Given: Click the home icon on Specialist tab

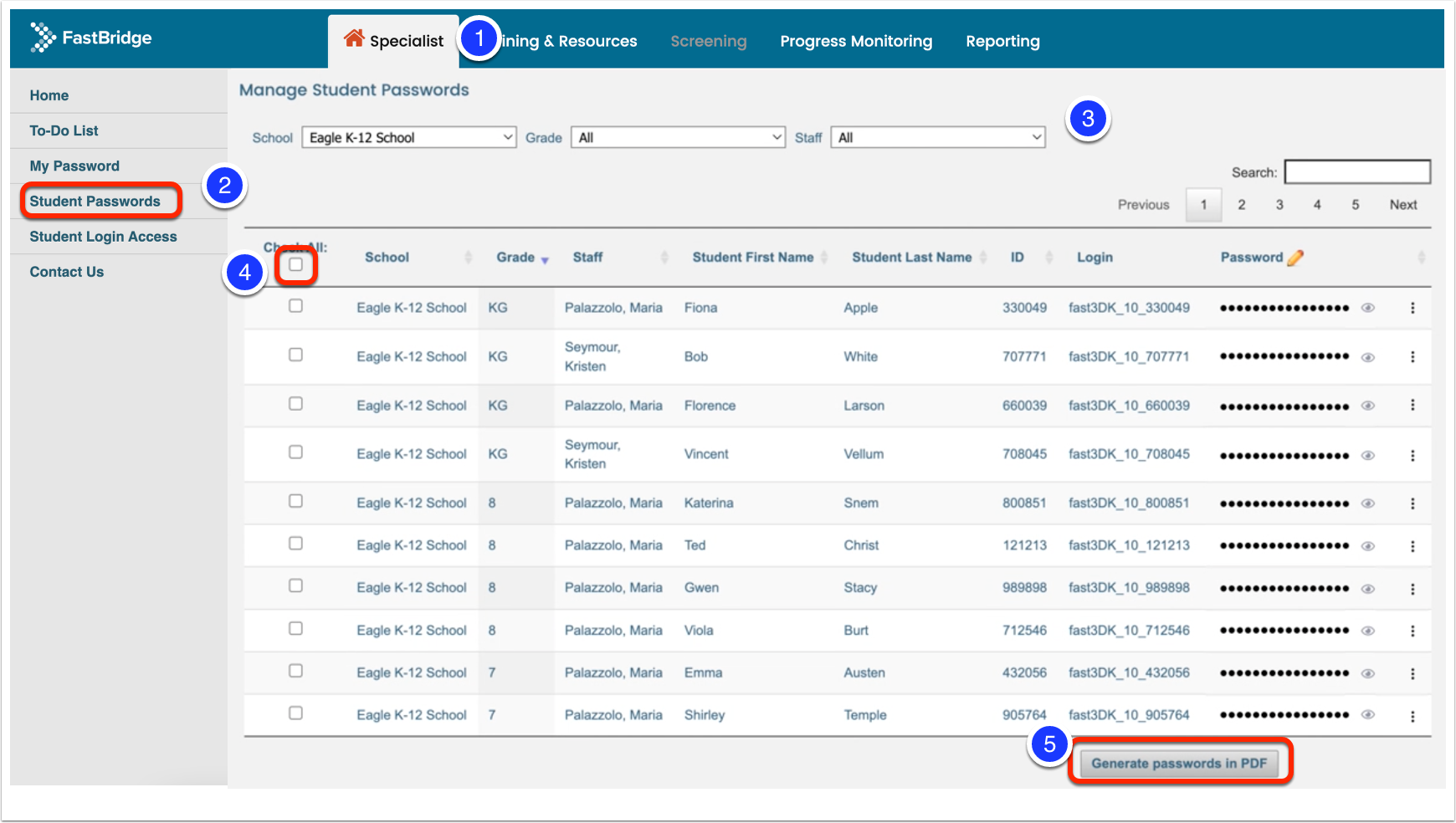Looking at the screenshot, I should (x=354, y=38).
